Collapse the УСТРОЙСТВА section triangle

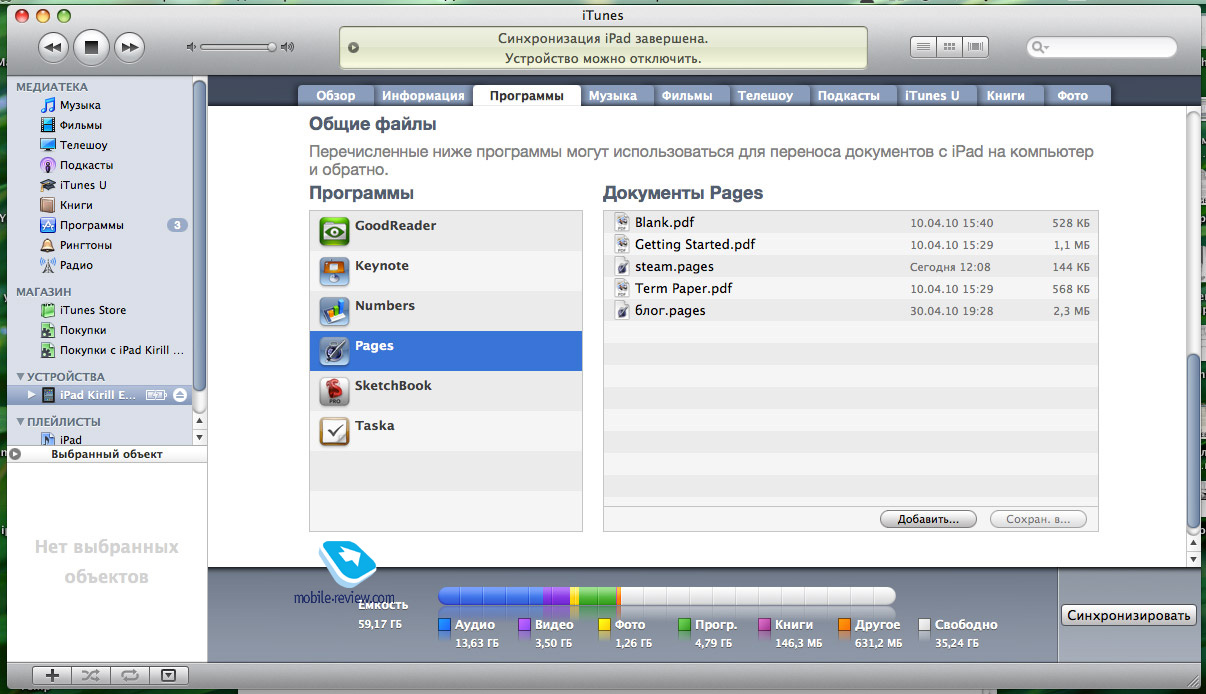point(22,377)
